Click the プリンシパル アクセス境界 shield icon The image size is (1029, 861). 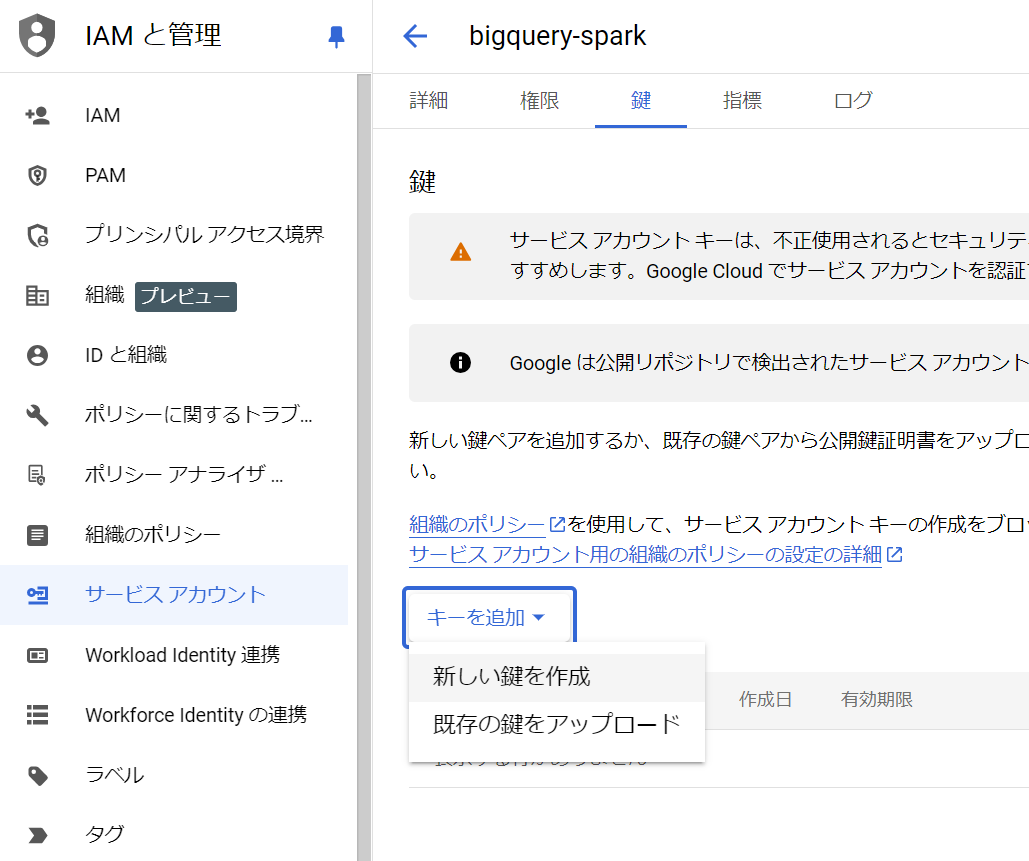[x=37, y=236]
